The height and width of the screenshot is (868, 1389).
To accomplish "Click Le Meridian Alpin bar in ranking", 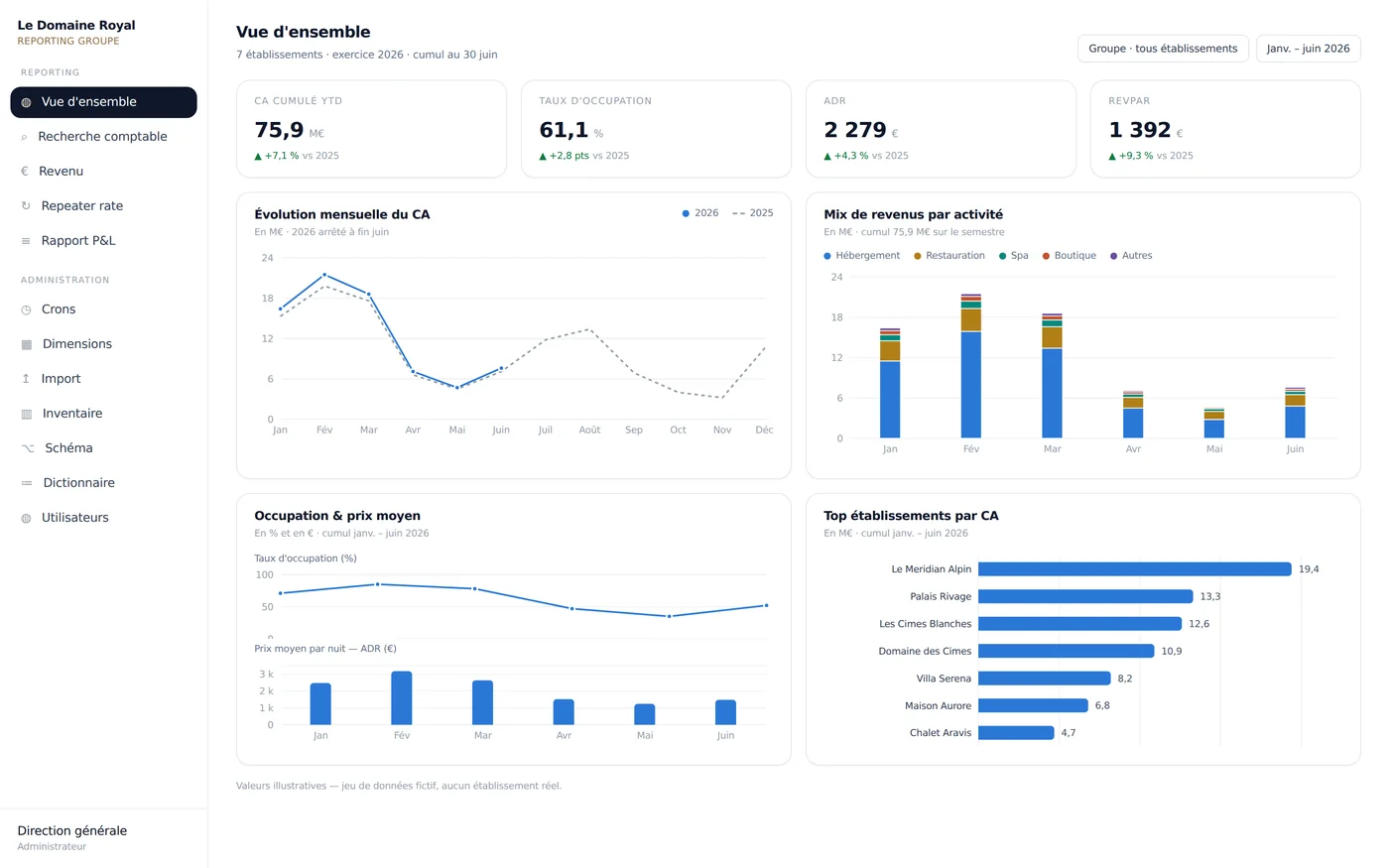I will click(1134, 569).
